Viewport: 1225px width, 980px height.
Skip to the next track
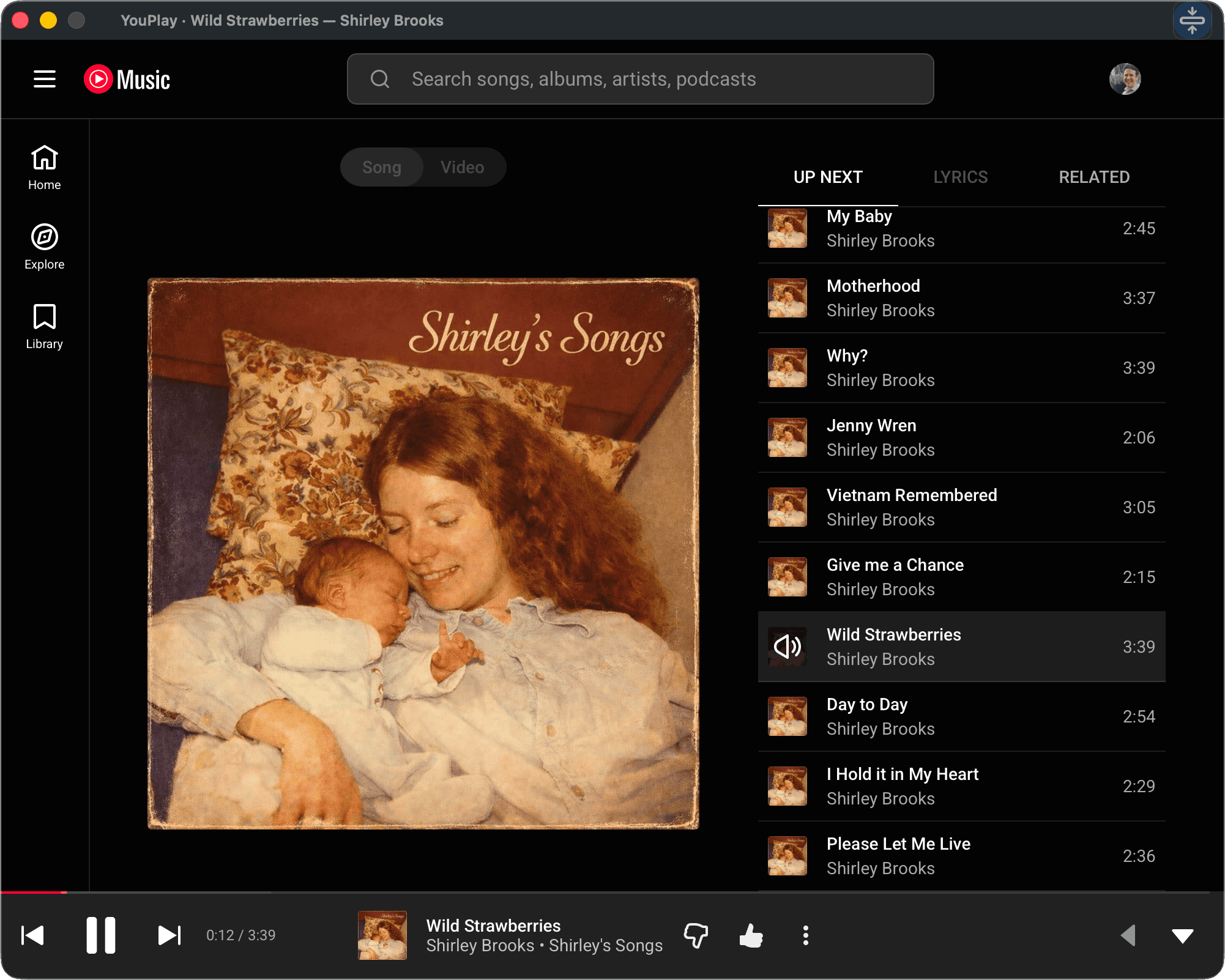169,935
